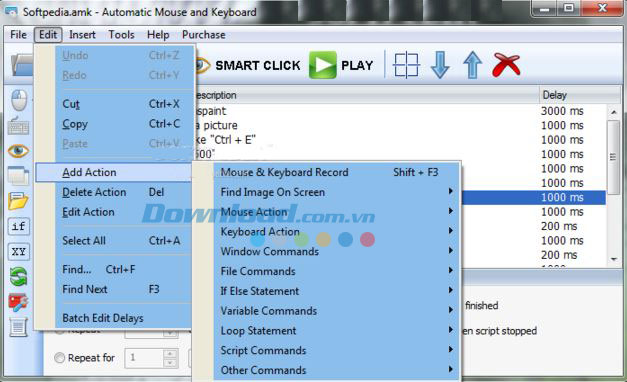Select the mouse icon in sidebar
Image resolution: width=627 pixels, height=382 pixels.
point(19,100)
